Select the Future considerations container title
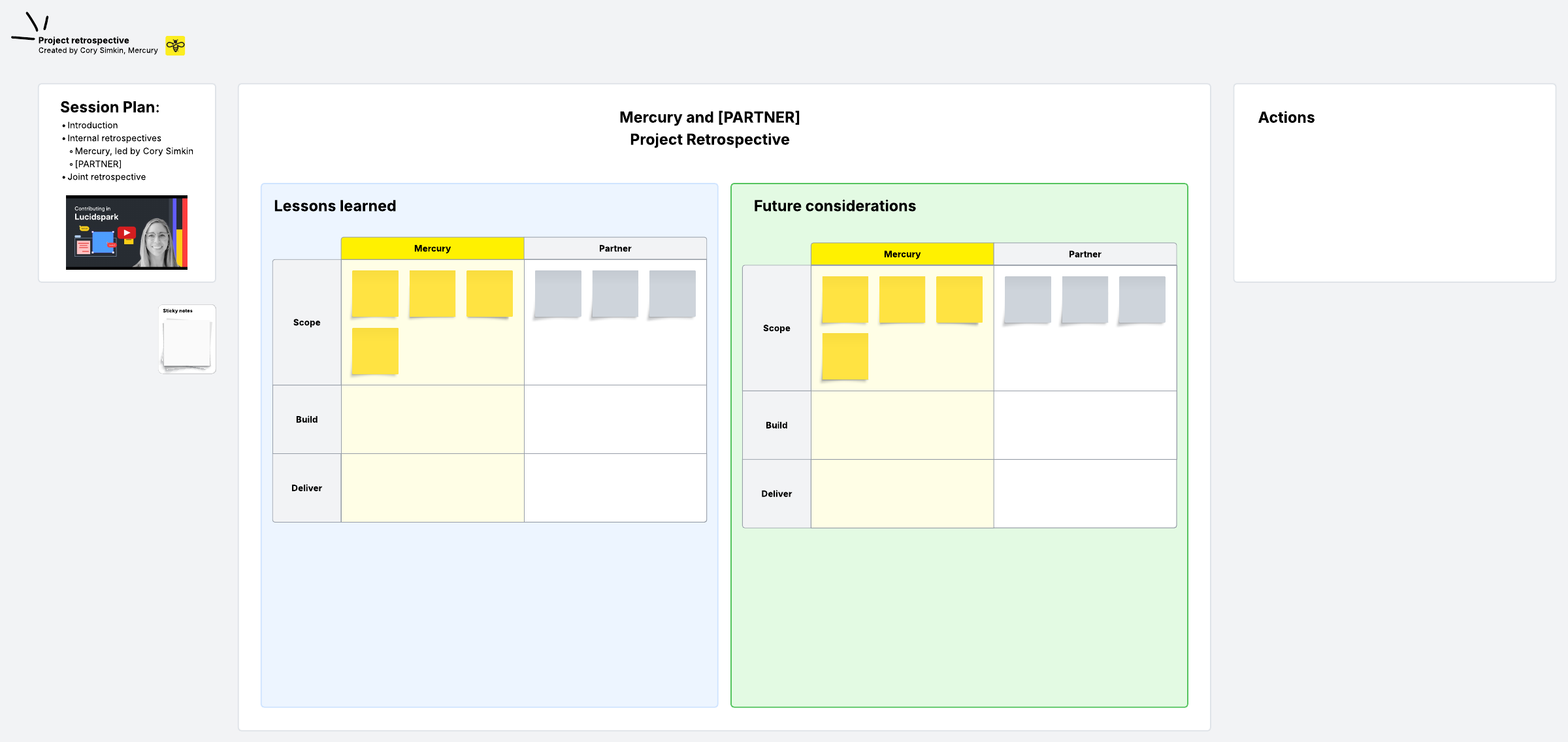Image resolution: width=1568 pixels, height=742 pixels. click(834, 206)
